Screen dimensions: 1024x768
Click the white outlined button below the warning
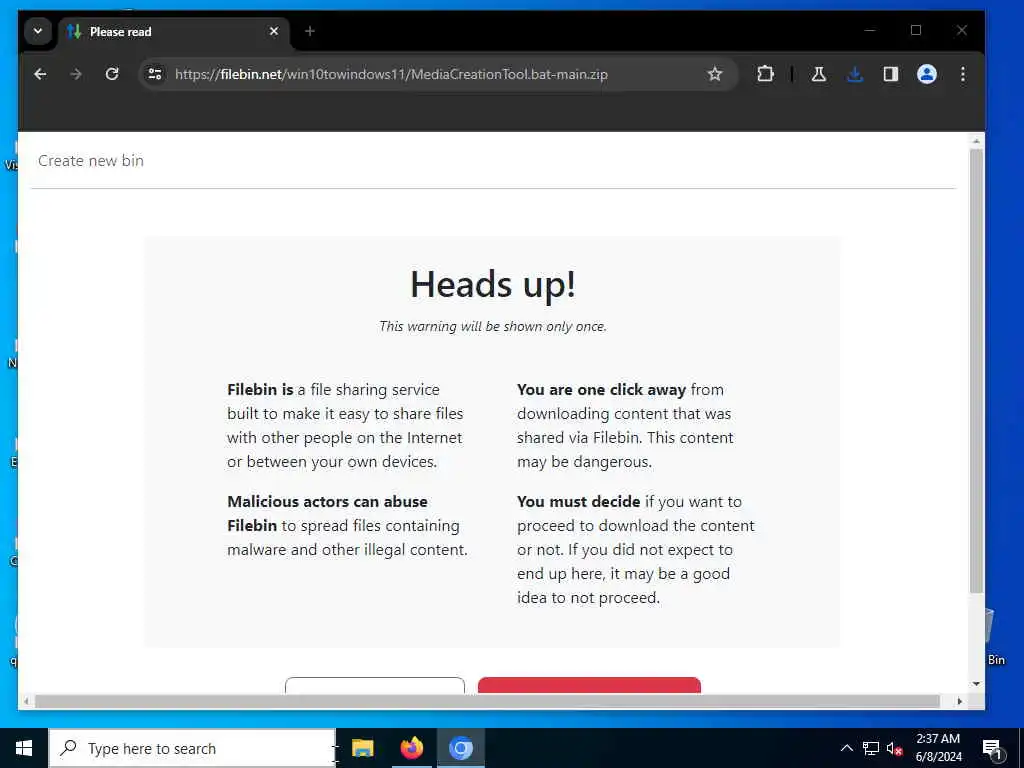click(375, 685)
